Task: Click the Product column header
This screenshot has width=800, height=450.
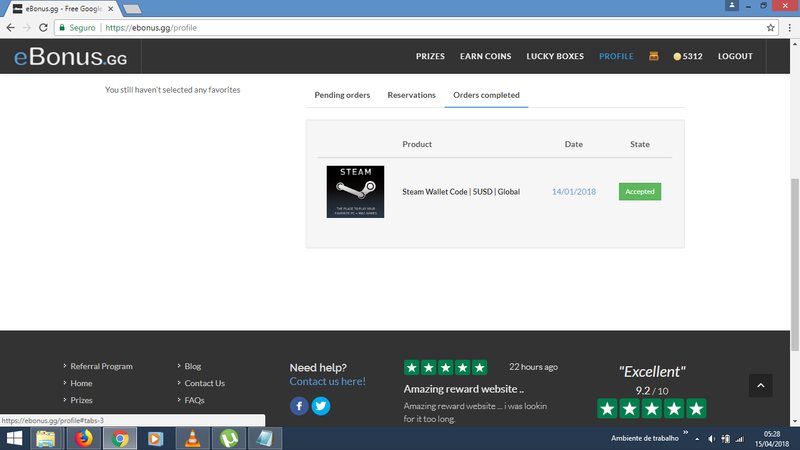Action: (417, 144)
